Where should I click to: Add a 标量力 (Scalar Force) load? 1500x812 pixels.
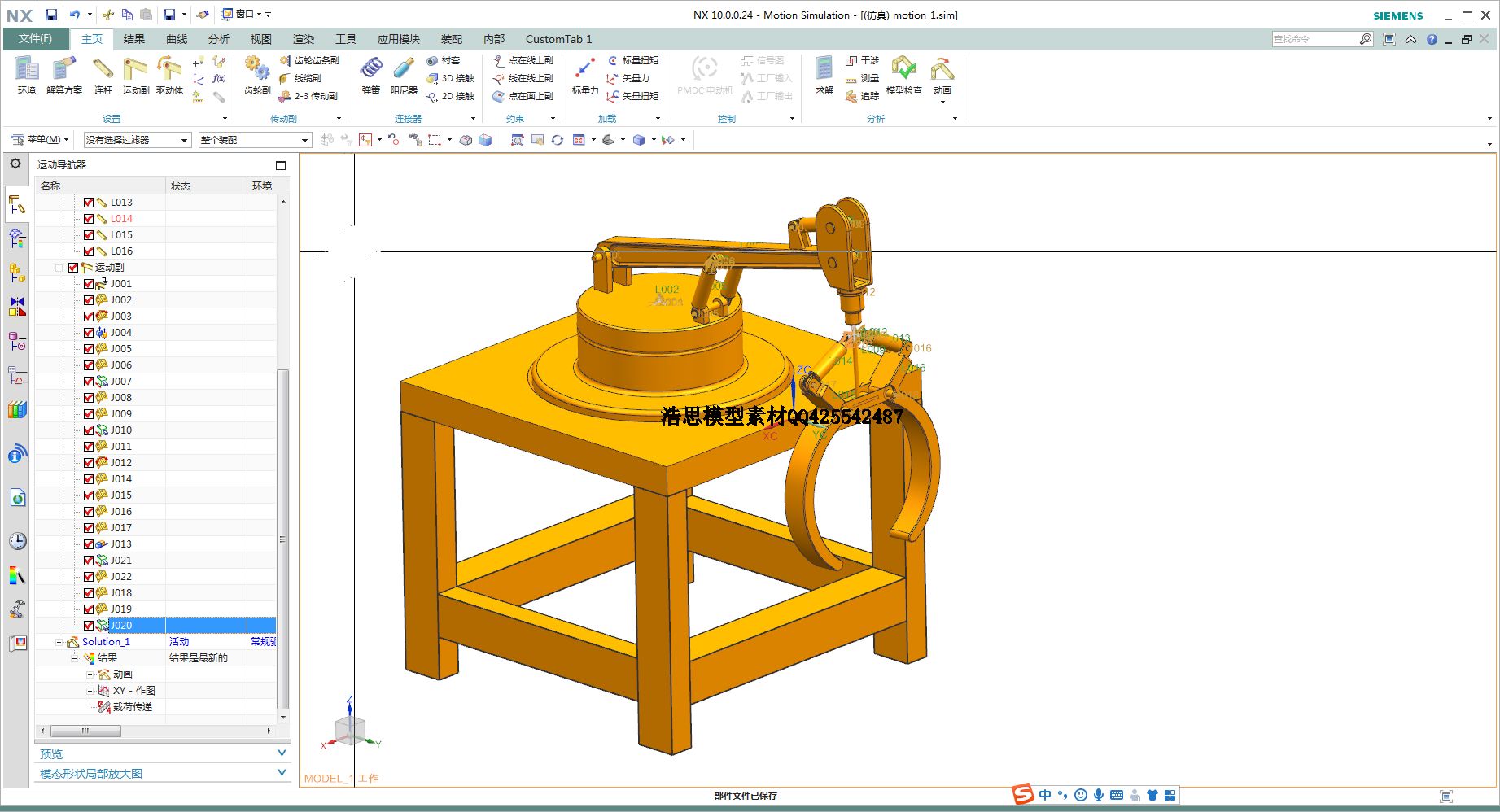(584, 76)
